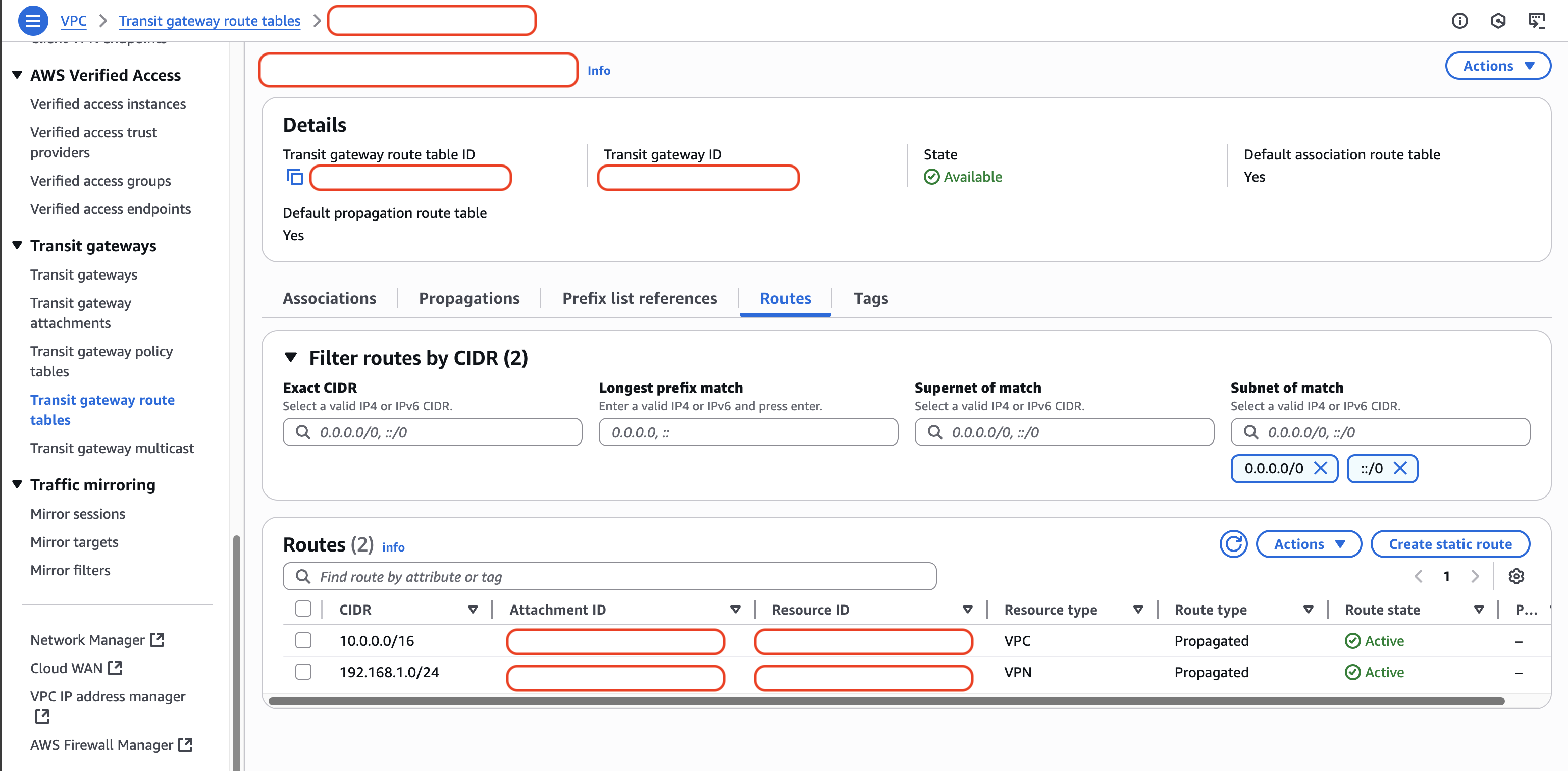Switch to the Propagations tab
The width and height of the screenshot is (1568, 771).
468,298
